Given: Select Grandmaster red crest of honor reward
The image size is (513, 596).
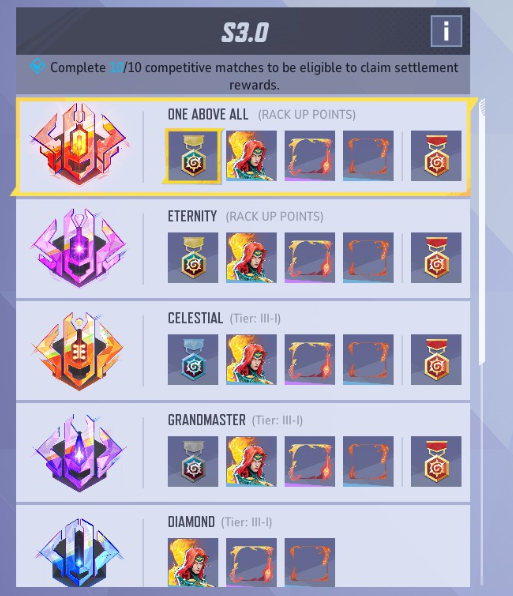Looking at the screenshot, I should [436, 461].
